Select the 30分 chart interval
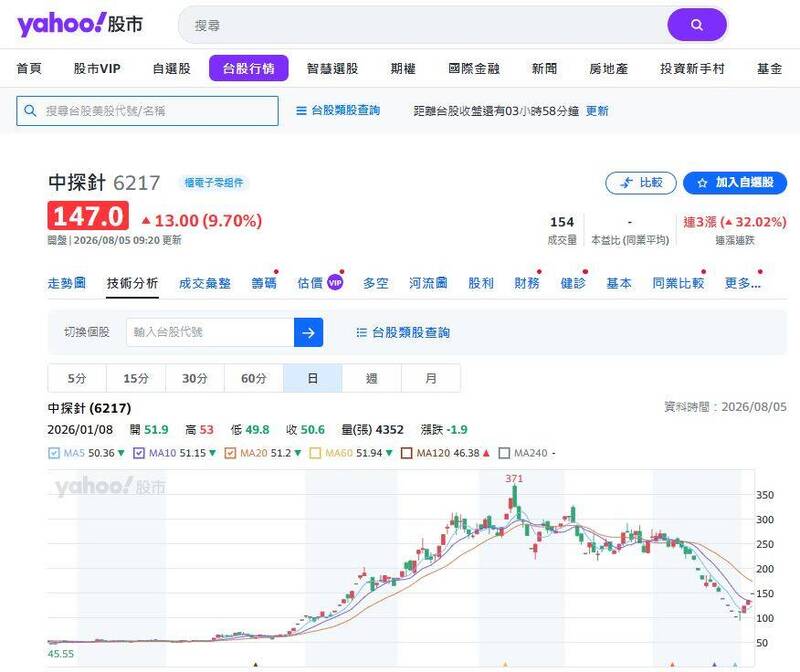The width and height of the screenshot is (800, 672). [x=195, y=378]
